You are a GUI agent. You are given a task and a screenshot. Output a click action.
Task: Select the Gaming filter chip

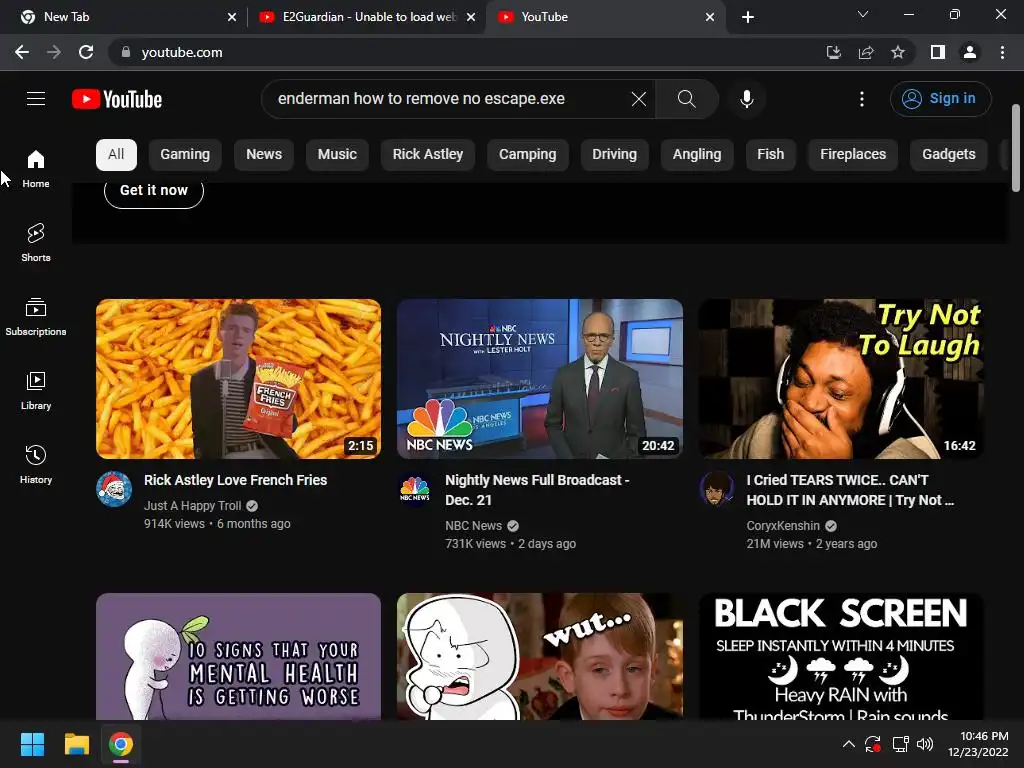pyautogui.click(x=185, y=155)
